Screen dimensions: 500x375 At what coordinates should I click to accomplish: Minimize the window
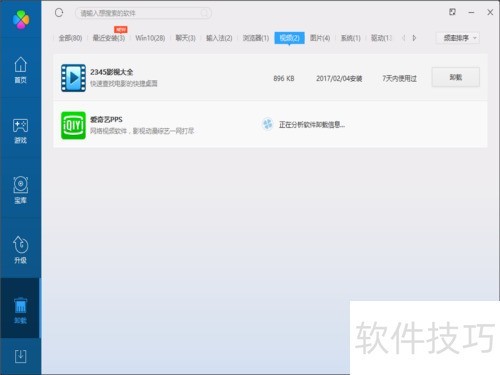[x=471, y=12]
